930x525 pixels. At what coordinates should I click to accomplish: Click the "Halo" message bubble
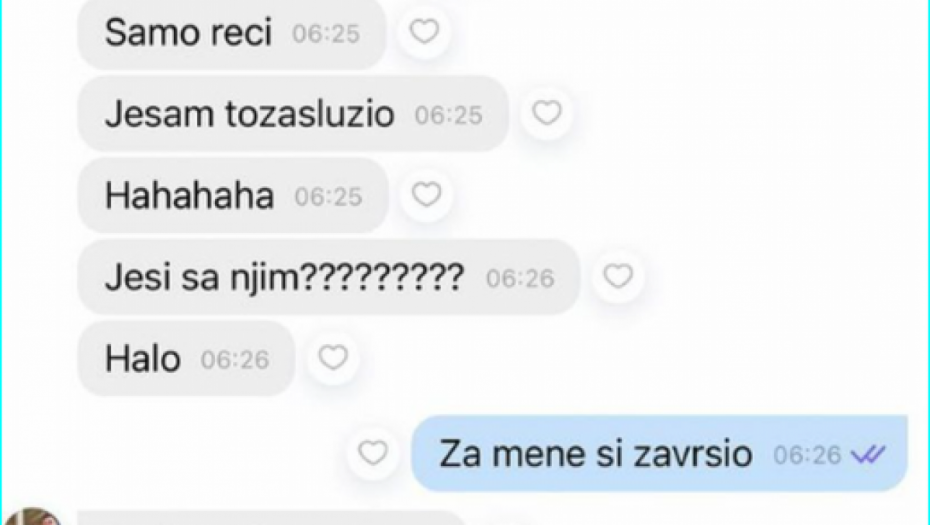coord(186,358)
